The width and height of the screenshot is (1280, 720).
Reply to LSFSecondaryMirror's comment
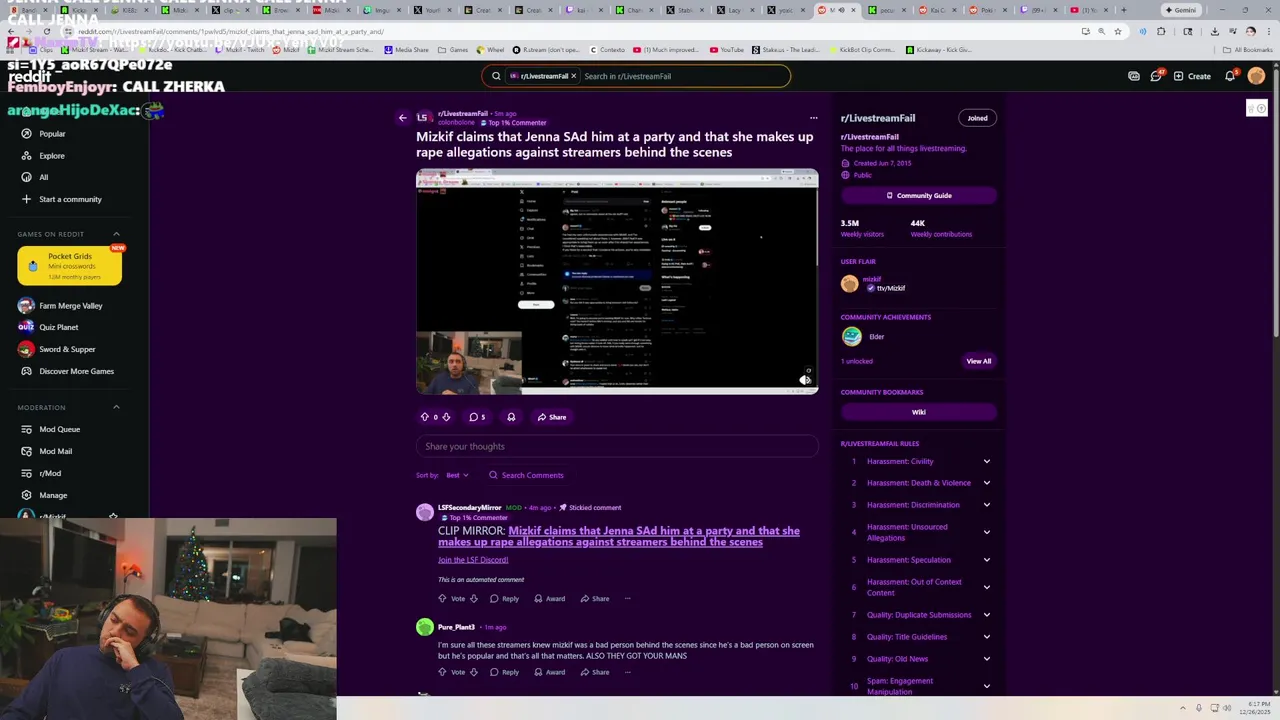(x=504, y=599)
